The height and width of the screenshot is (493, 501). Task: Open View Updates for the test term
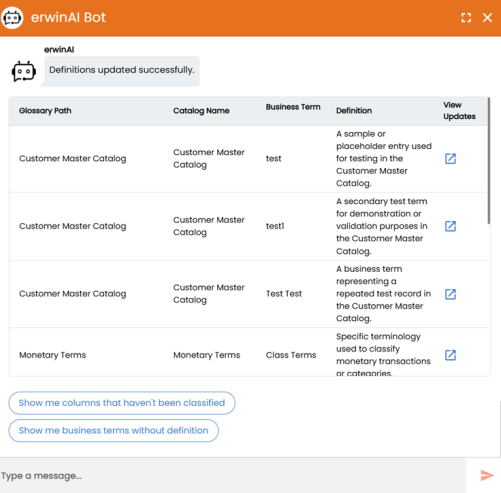(450, 159)
